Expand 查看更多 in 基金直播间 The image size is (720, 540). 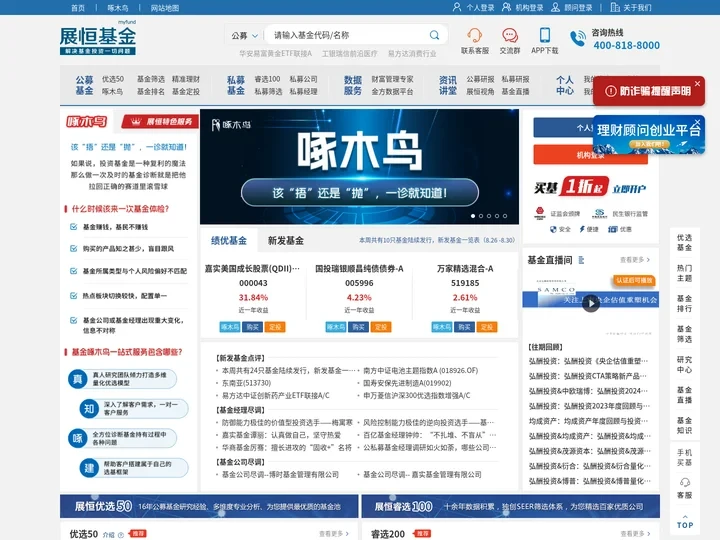[x=635, y=260]
